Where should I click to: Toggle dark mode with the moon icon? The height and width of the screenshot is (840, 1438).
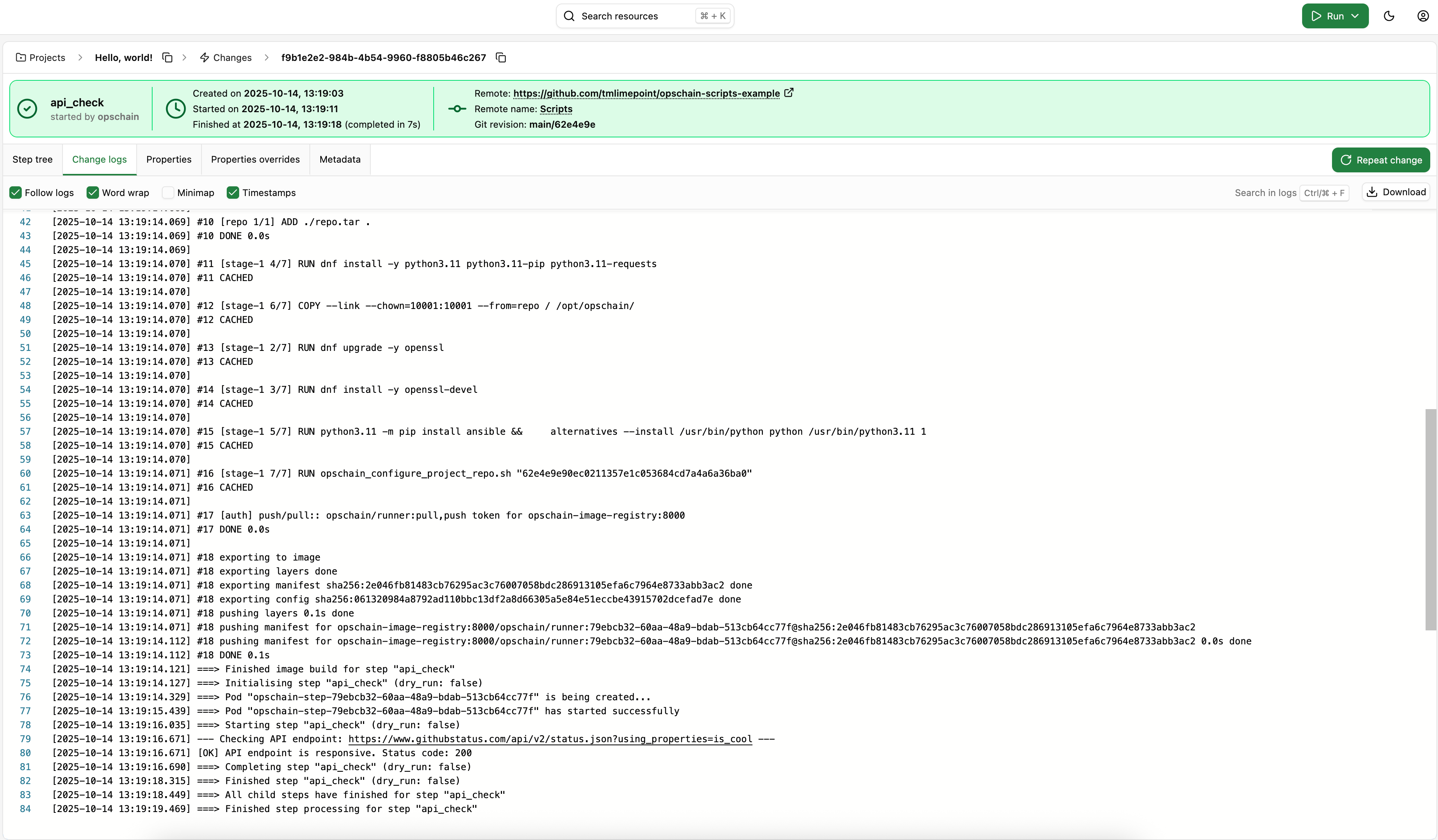(1389, 16)
